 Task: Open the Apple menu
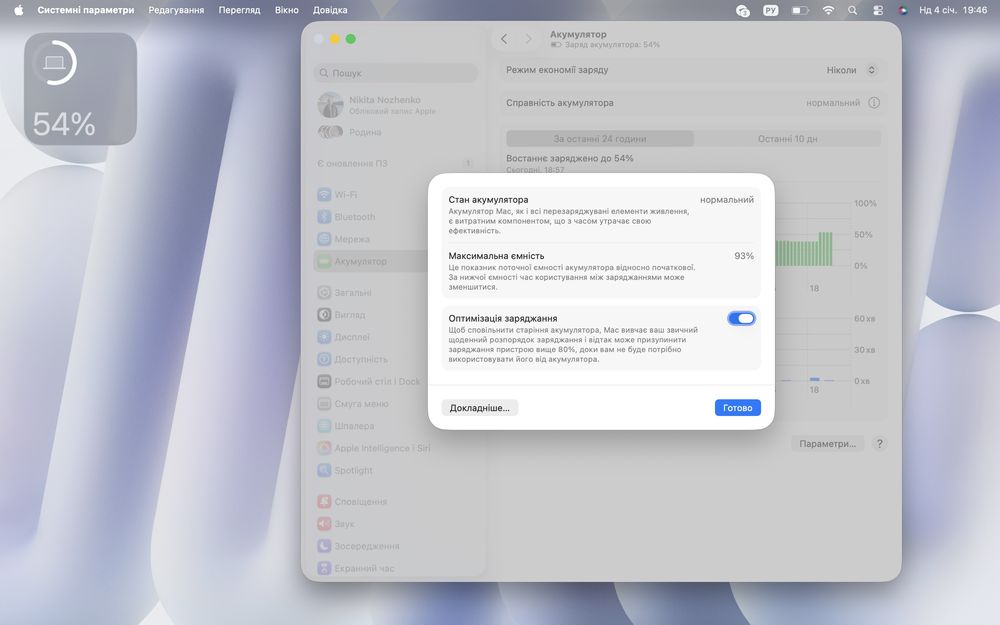pyautogui.click(x=18, y=10)
